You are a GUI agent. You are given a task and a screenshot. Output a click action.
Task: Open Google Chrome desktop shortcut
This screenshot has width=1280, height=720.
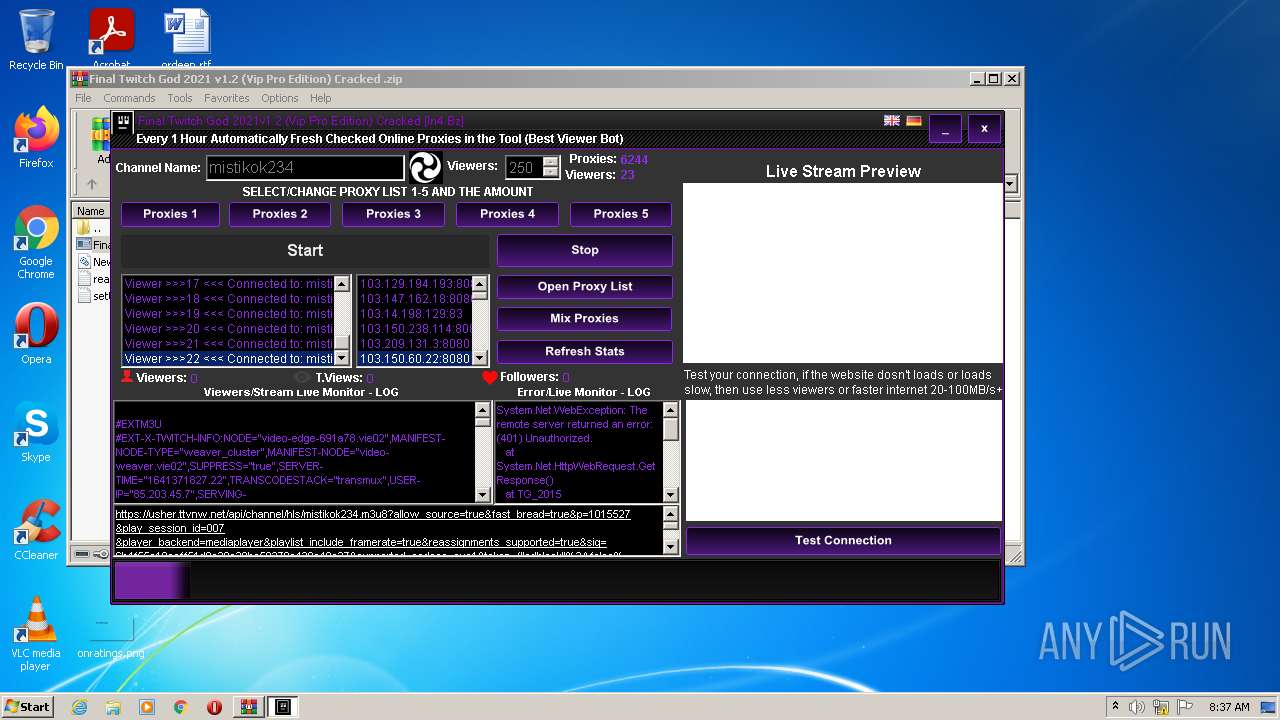pyautogui.click(x=36, y=243)
